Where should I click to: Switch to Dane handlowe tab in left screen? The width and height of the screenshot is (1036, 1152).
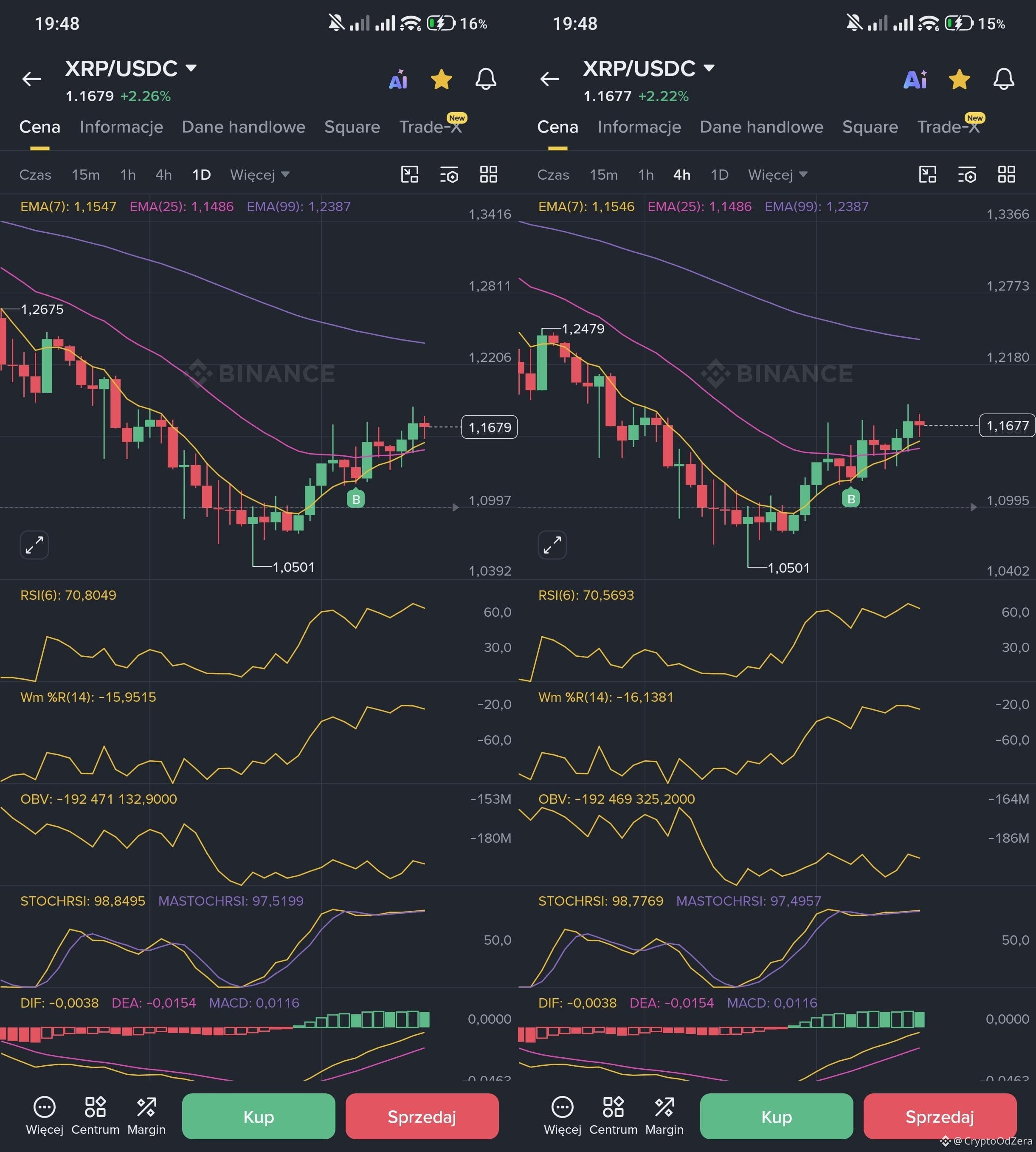coord(244,127)
